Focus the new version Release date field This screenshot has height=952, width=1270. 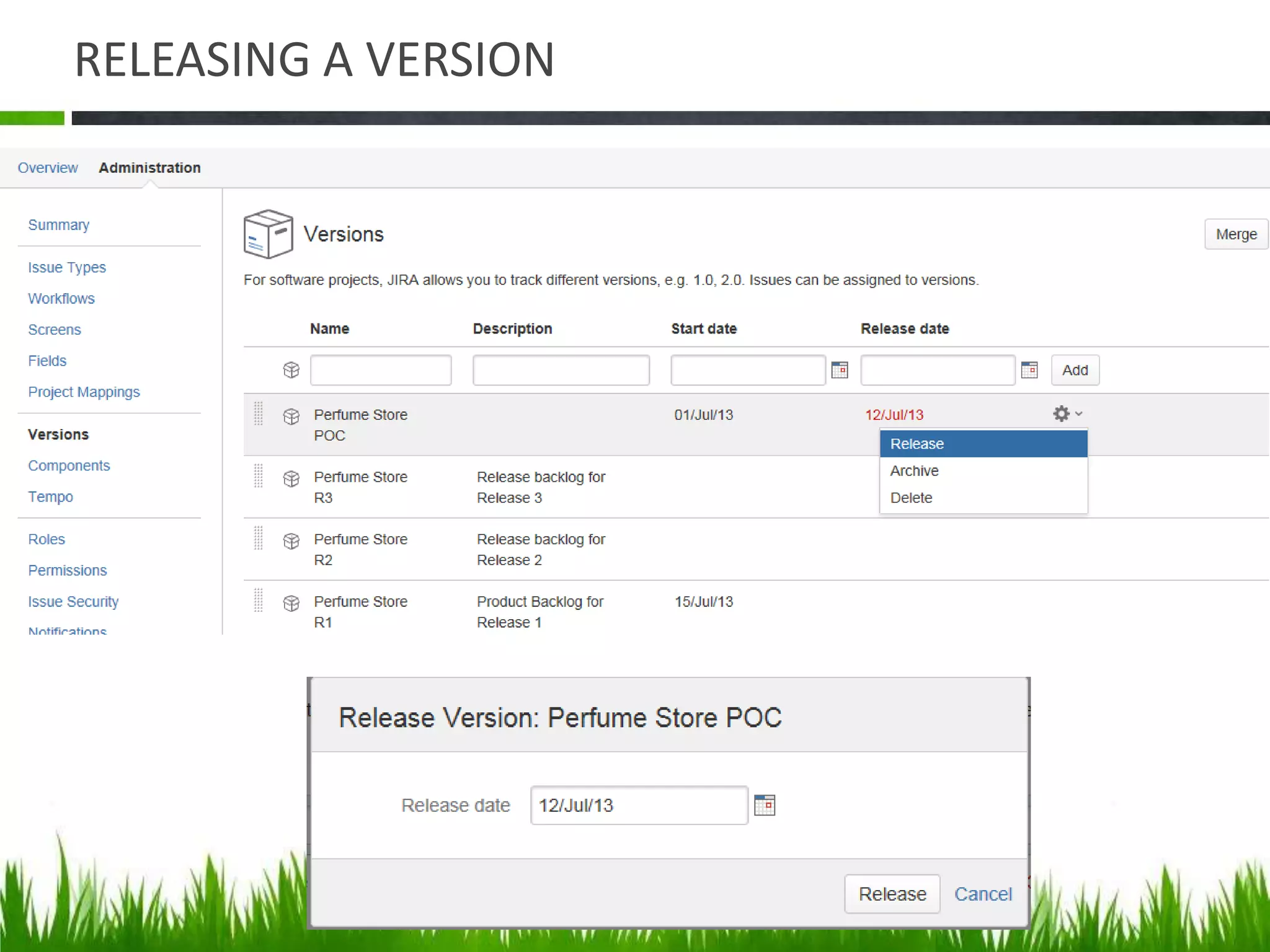pos(938,370)
